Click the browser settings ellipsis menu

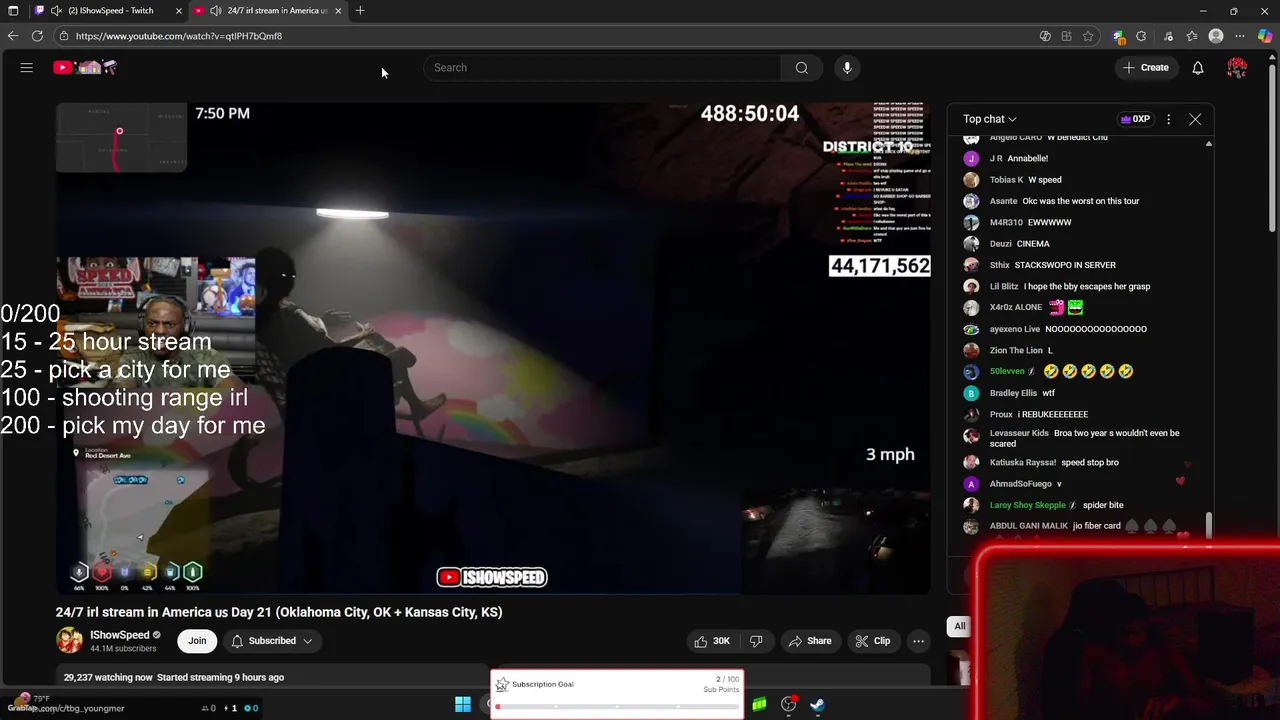pos(1241,36)
